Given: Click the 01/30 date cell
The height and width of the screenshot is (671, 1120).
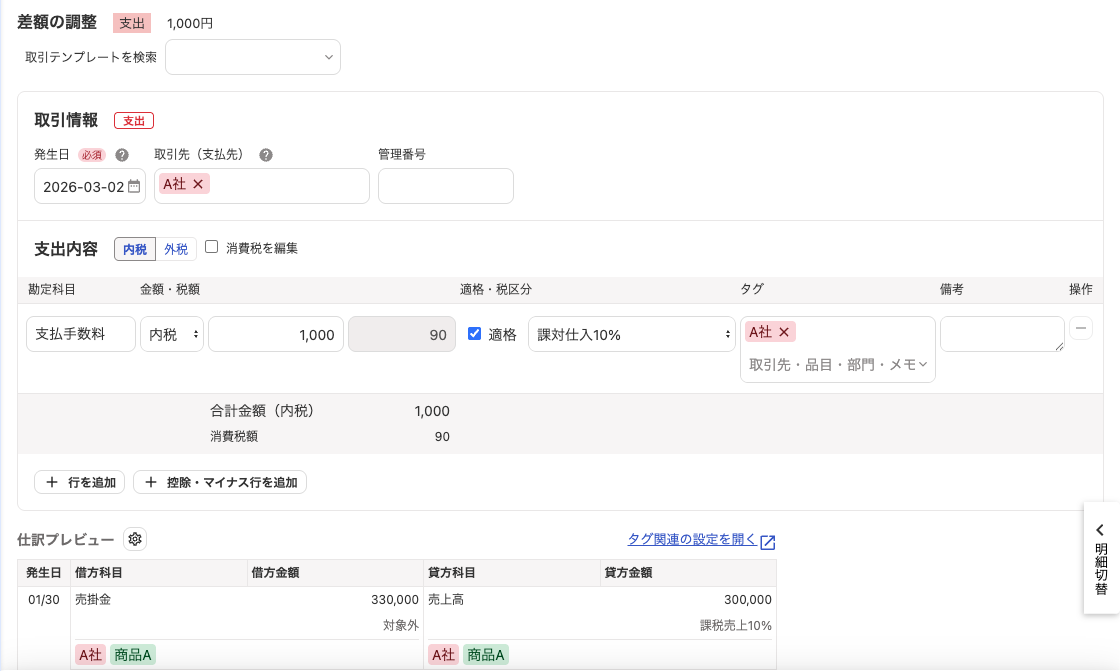Looking at the screenshot, I should (44, 600).
